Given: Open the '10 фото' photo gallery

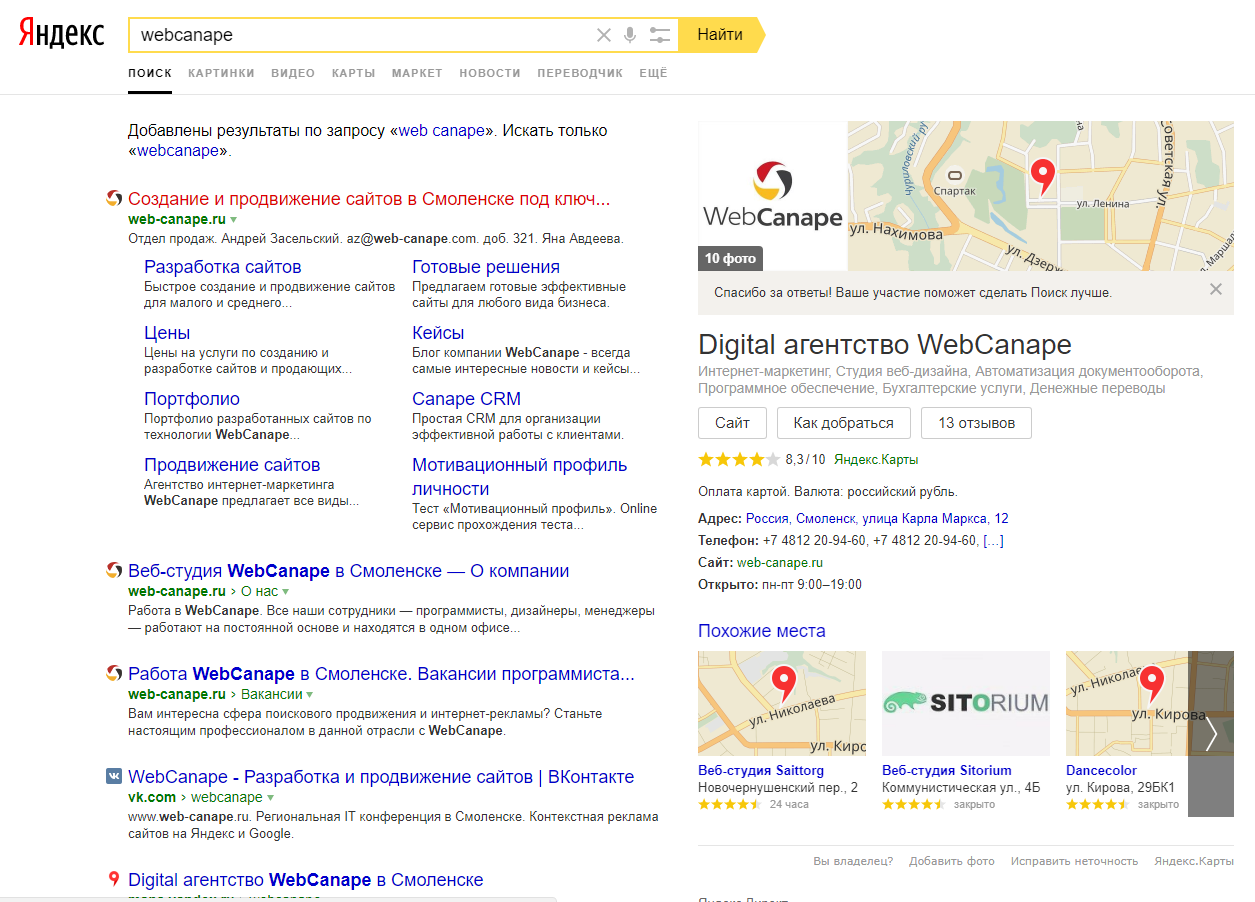Looking at the screenshot, I should (x=730, y=258).
